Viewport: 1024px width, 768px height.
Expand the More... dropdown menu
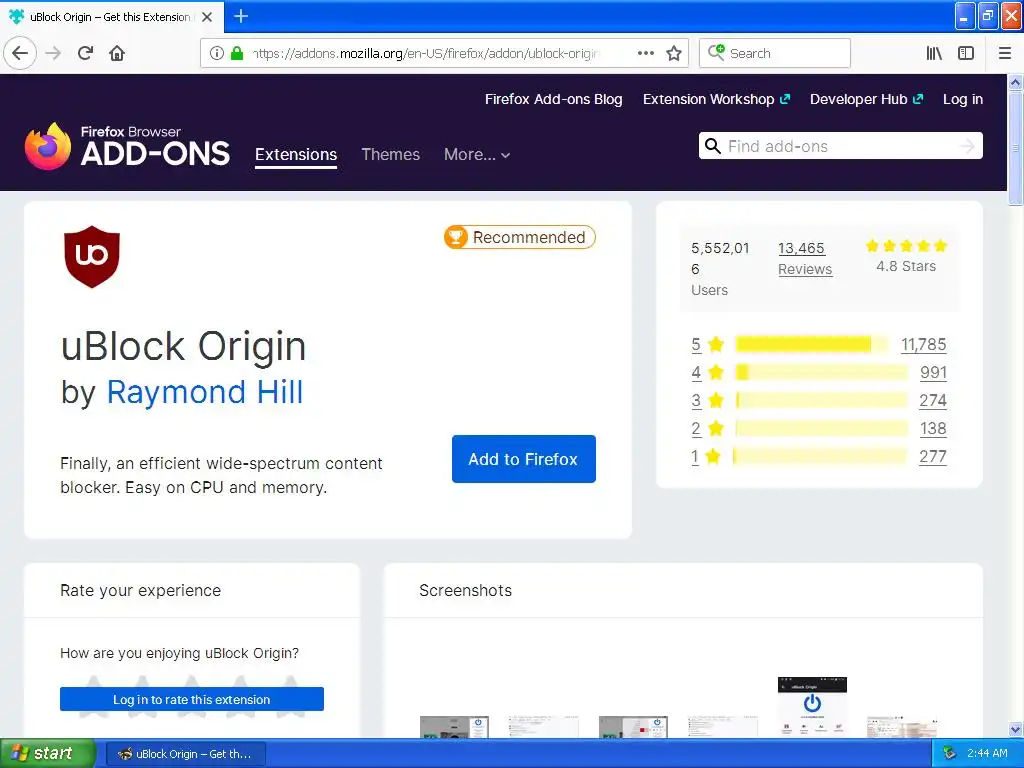[x=477, y=155]
